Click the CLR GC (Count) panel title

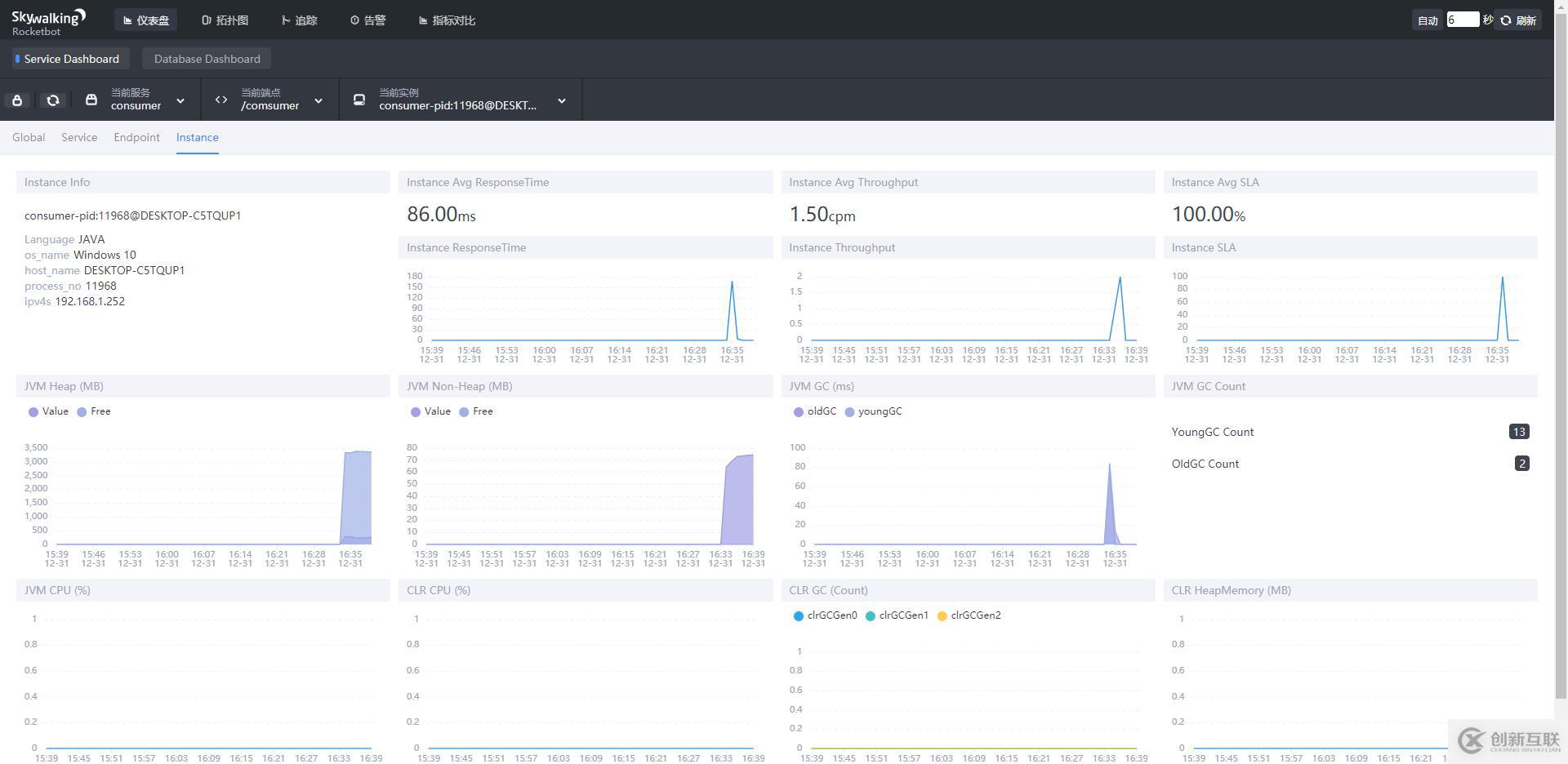point(828,590)
